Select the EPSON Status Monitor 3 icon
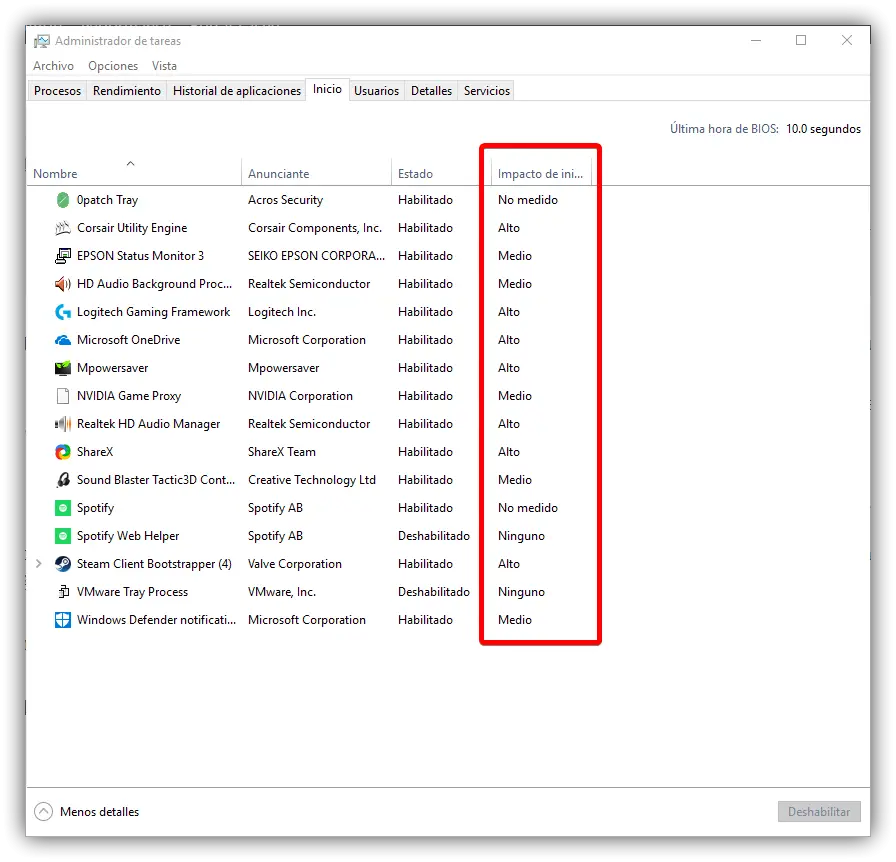The image size is (896, 862). tap(63, 256)
